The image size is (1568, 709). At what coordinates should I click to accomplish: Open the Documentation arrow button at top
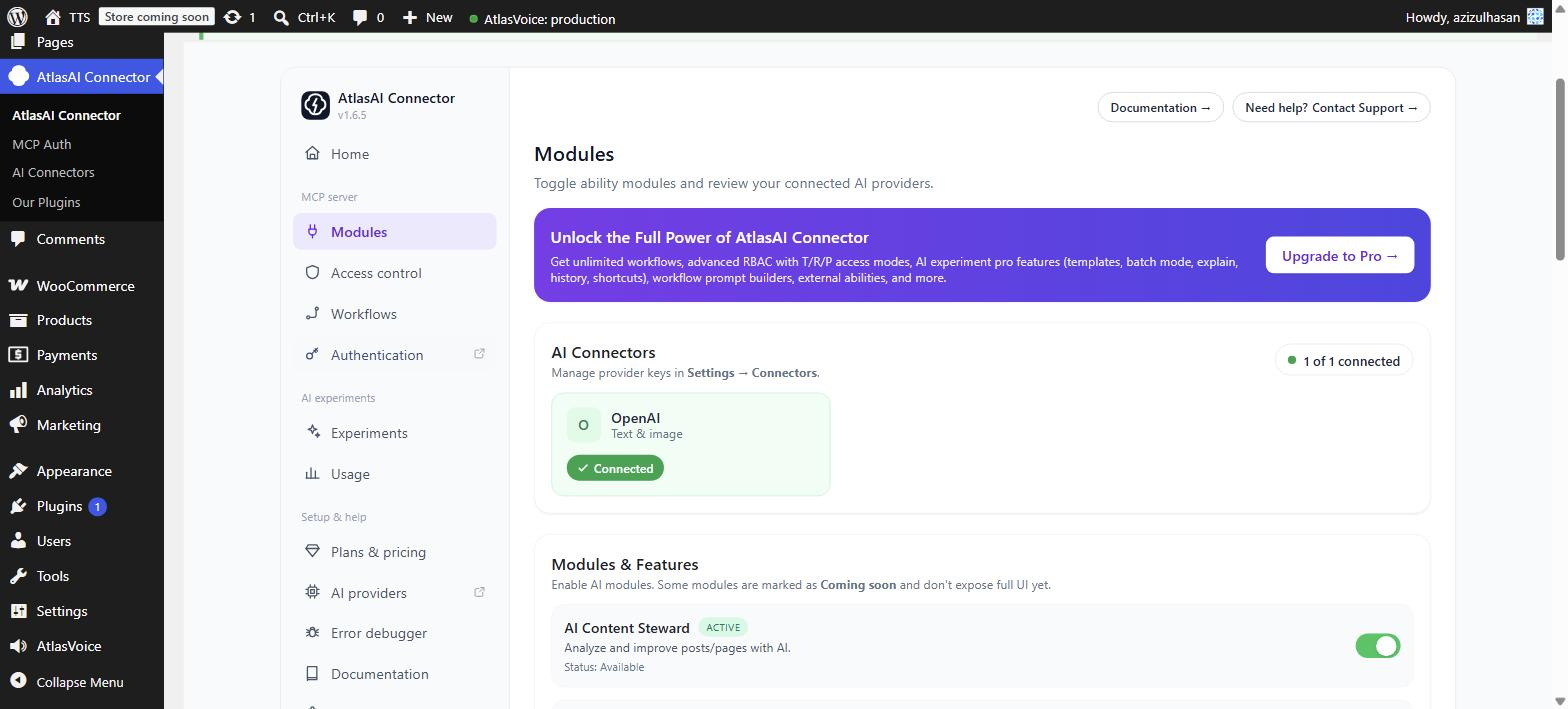1160,107
